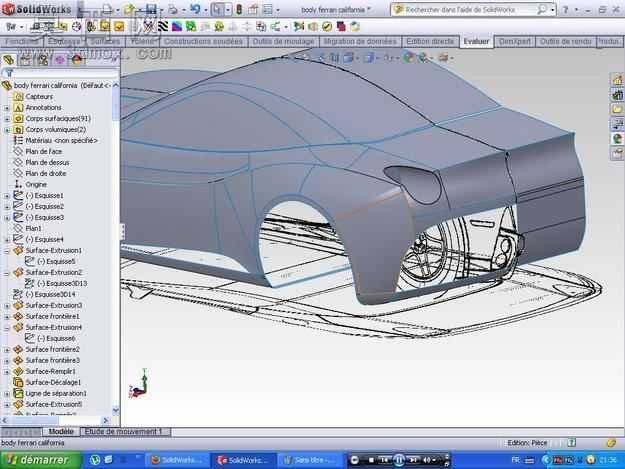Switch to the Migration de données tab
The width and height of the screenshot is (625, 469).
pos(360,41)
